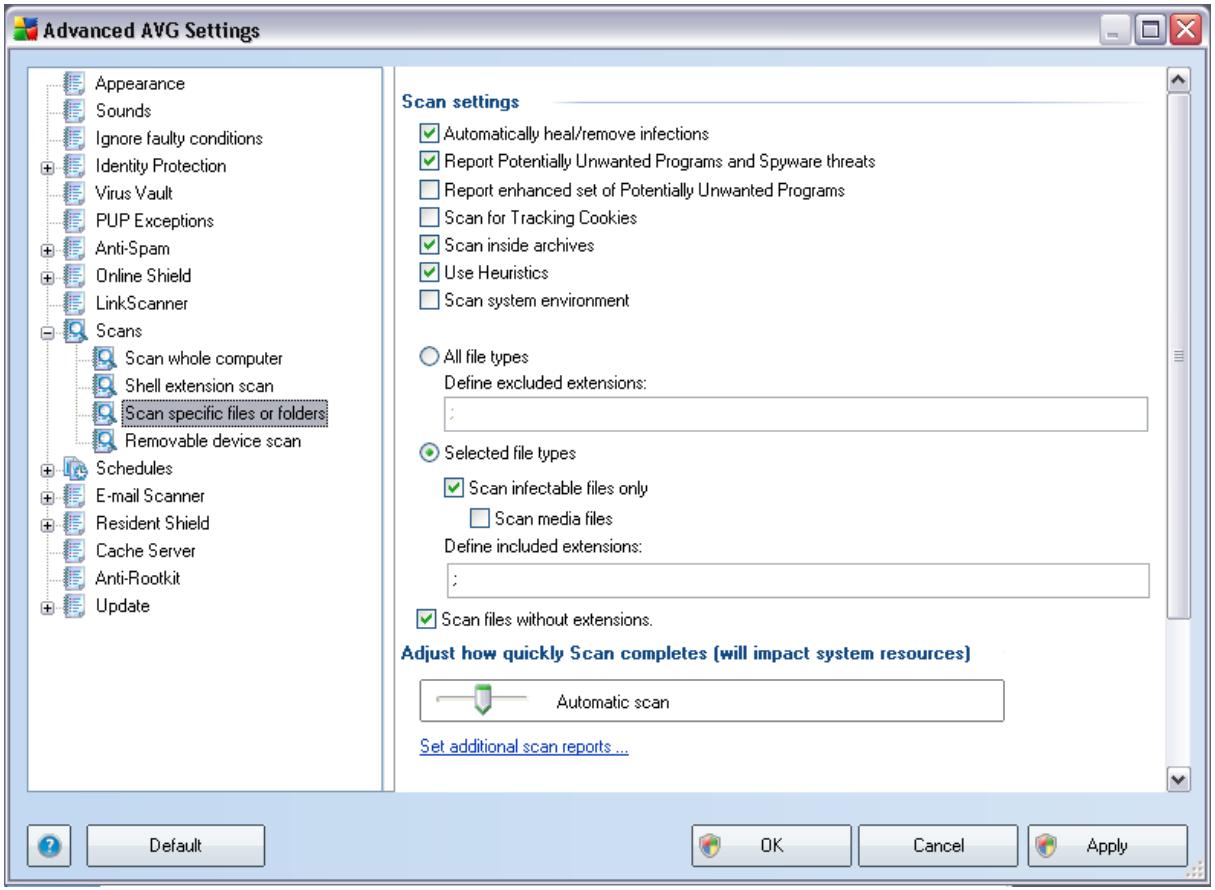Image resolution: width=1215 pixels, height=890 pixels.
Task: Enable Scan media files checkbox
Action: point(479,518)
